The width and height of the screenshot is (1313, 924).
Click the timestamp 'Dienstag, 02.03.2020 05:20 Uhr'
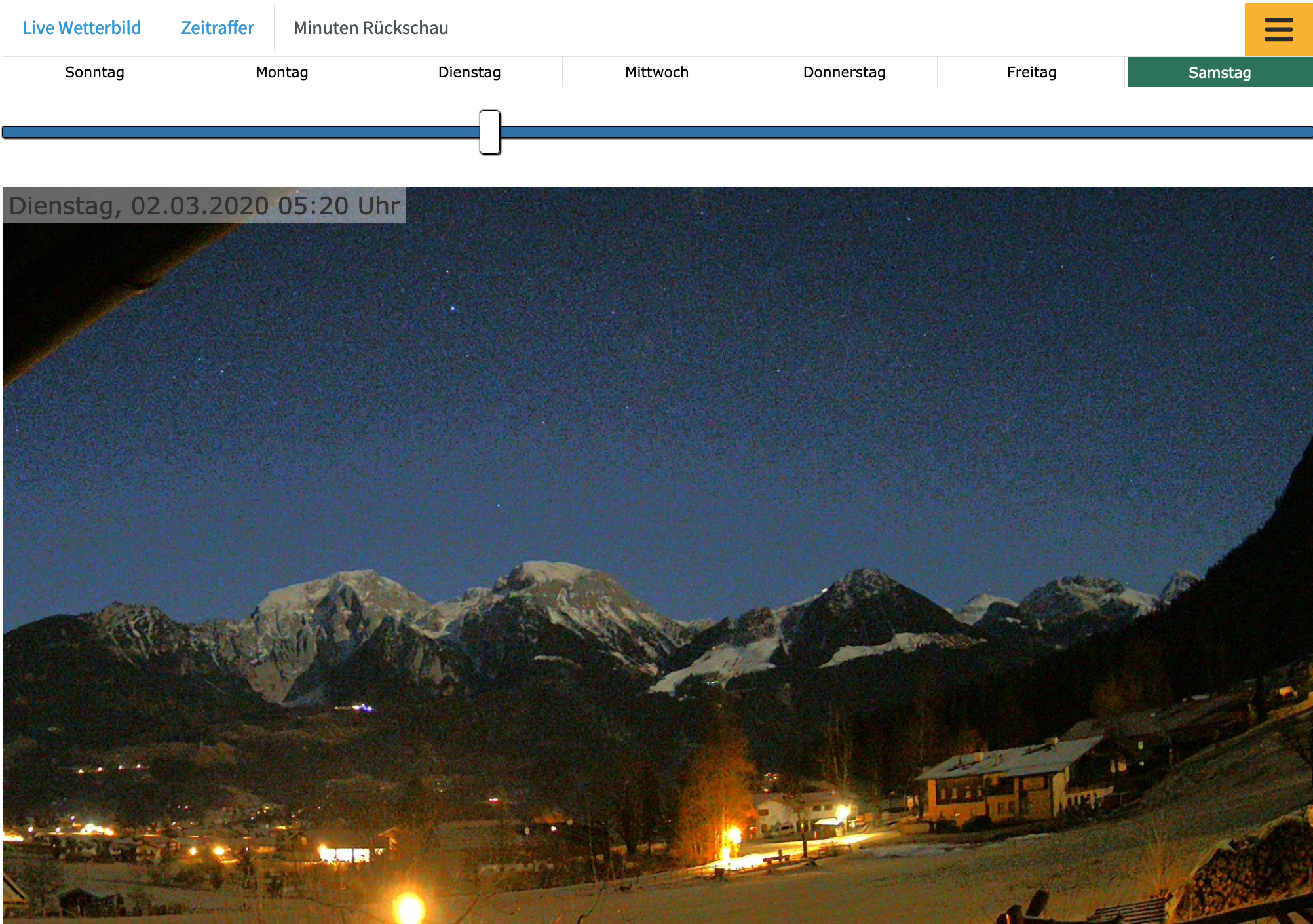coord(204,206)
